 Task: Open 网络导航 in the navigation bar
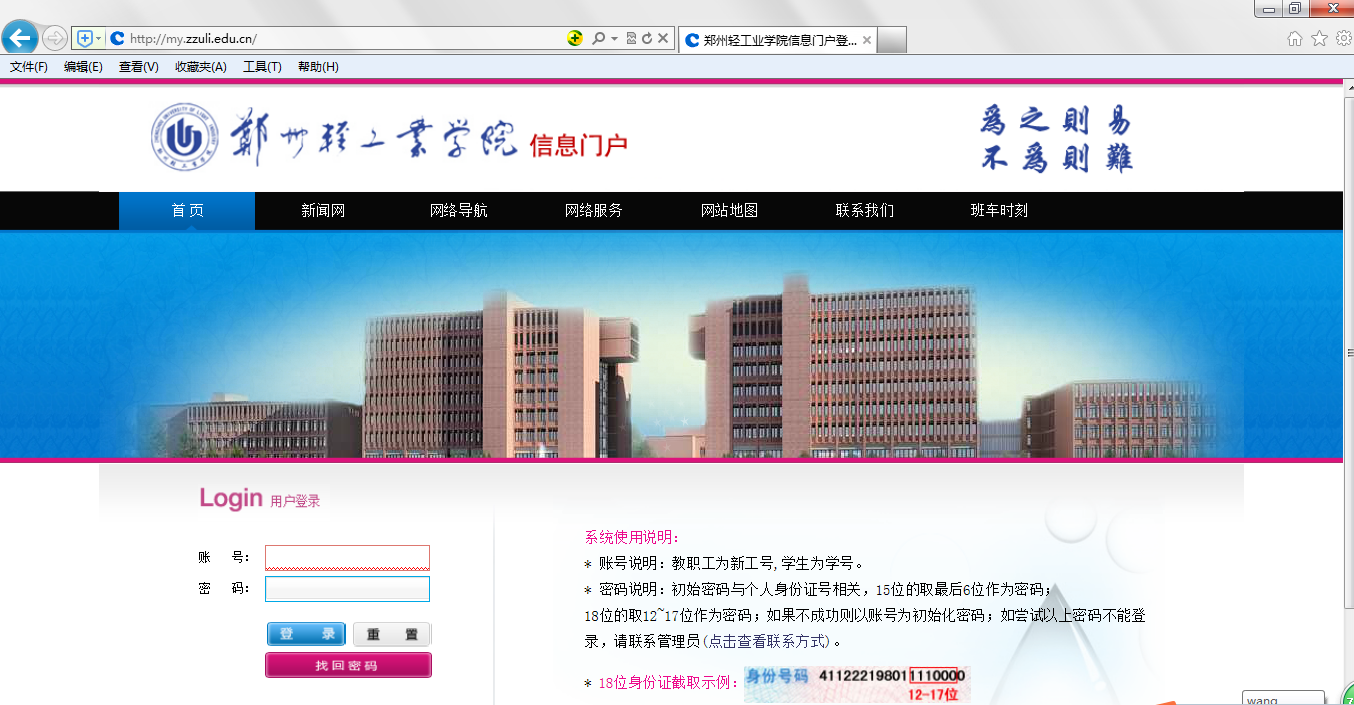click(x=459, y=211)
